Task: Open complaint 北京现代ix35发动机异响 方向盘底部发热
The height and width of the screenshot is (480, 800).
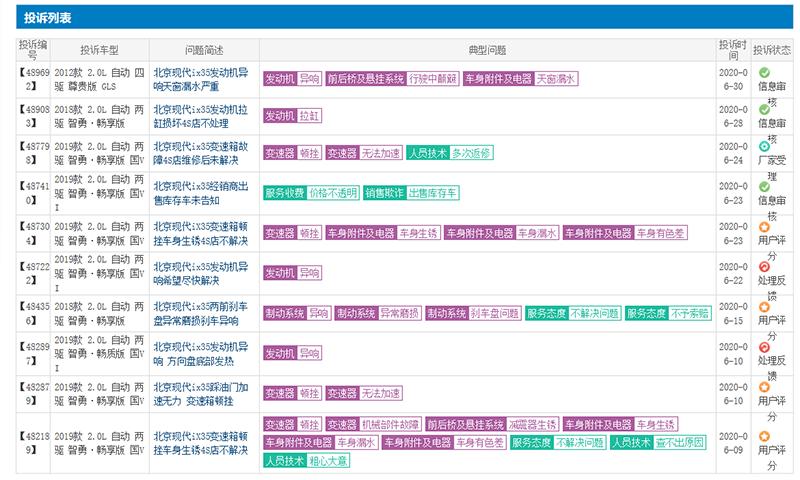Action: pos(201,353)
